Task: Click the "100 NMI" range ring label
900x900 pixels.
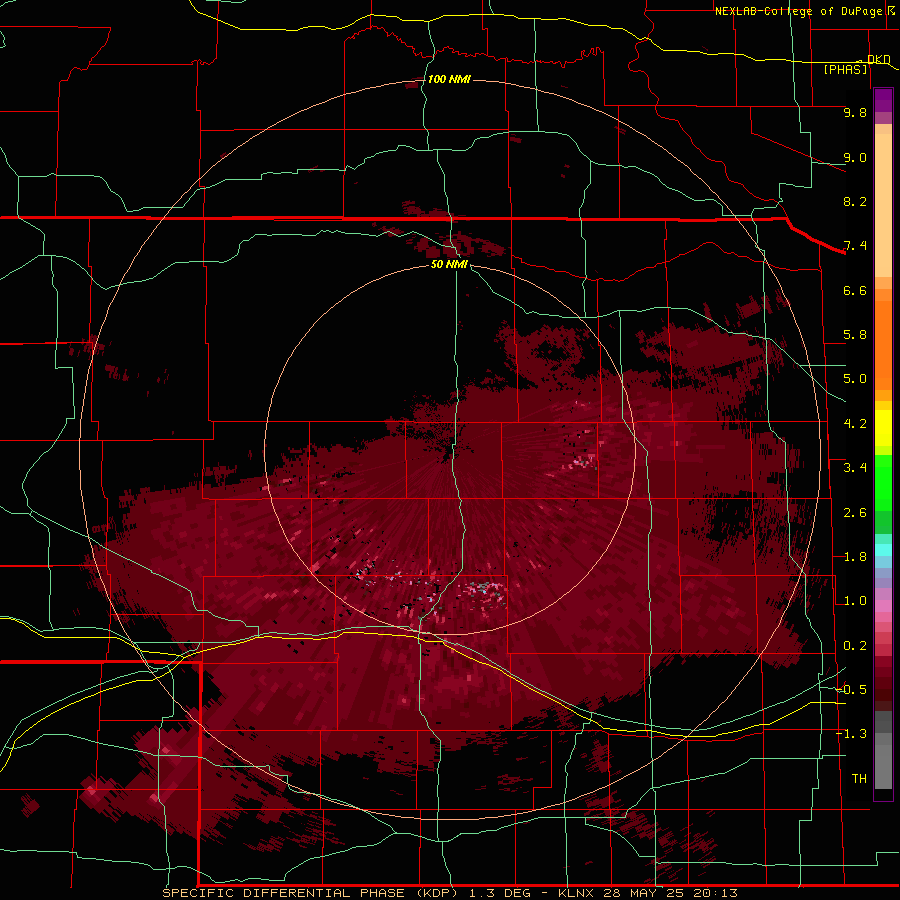Action: pyautogui.click(x=449, y=79)
